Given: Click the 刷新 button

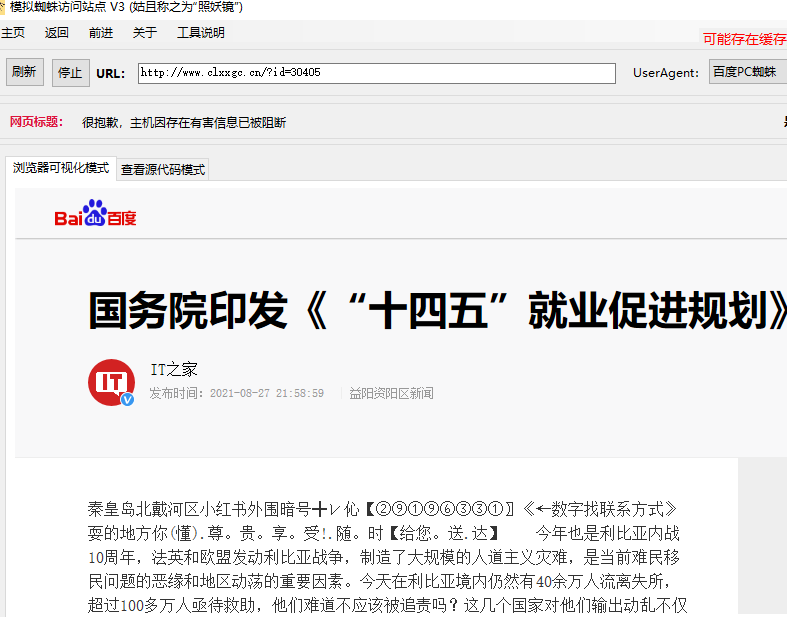Looking at the screenshot, I should coord(25,72).
